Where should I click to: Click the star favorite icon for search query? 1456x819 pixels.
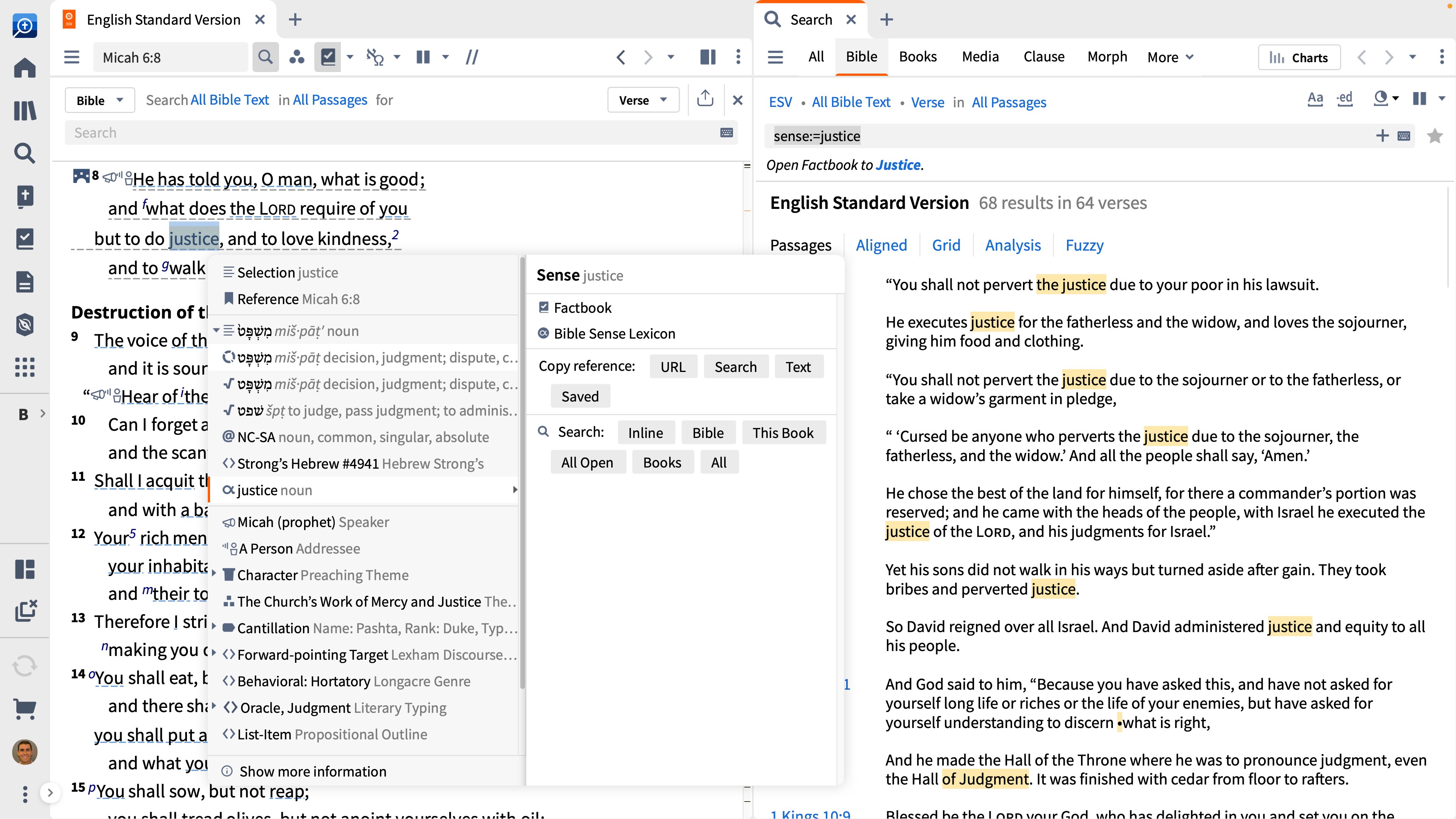coord(1434,136)
